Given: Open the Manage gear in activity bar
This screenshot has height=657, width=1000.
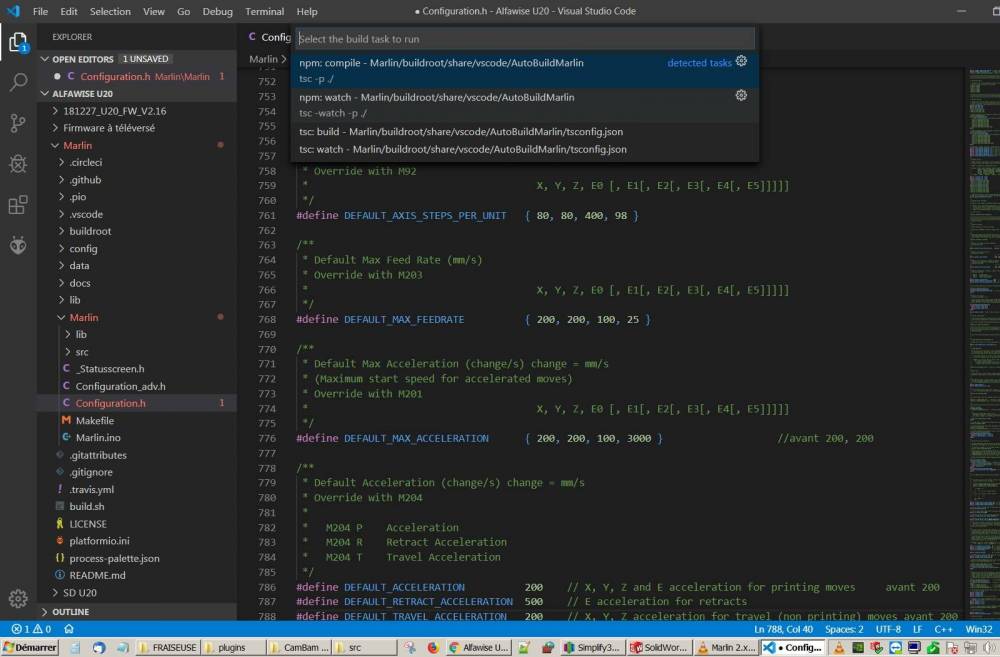Looking at the screenshot, I should click(x=18, y=598).
